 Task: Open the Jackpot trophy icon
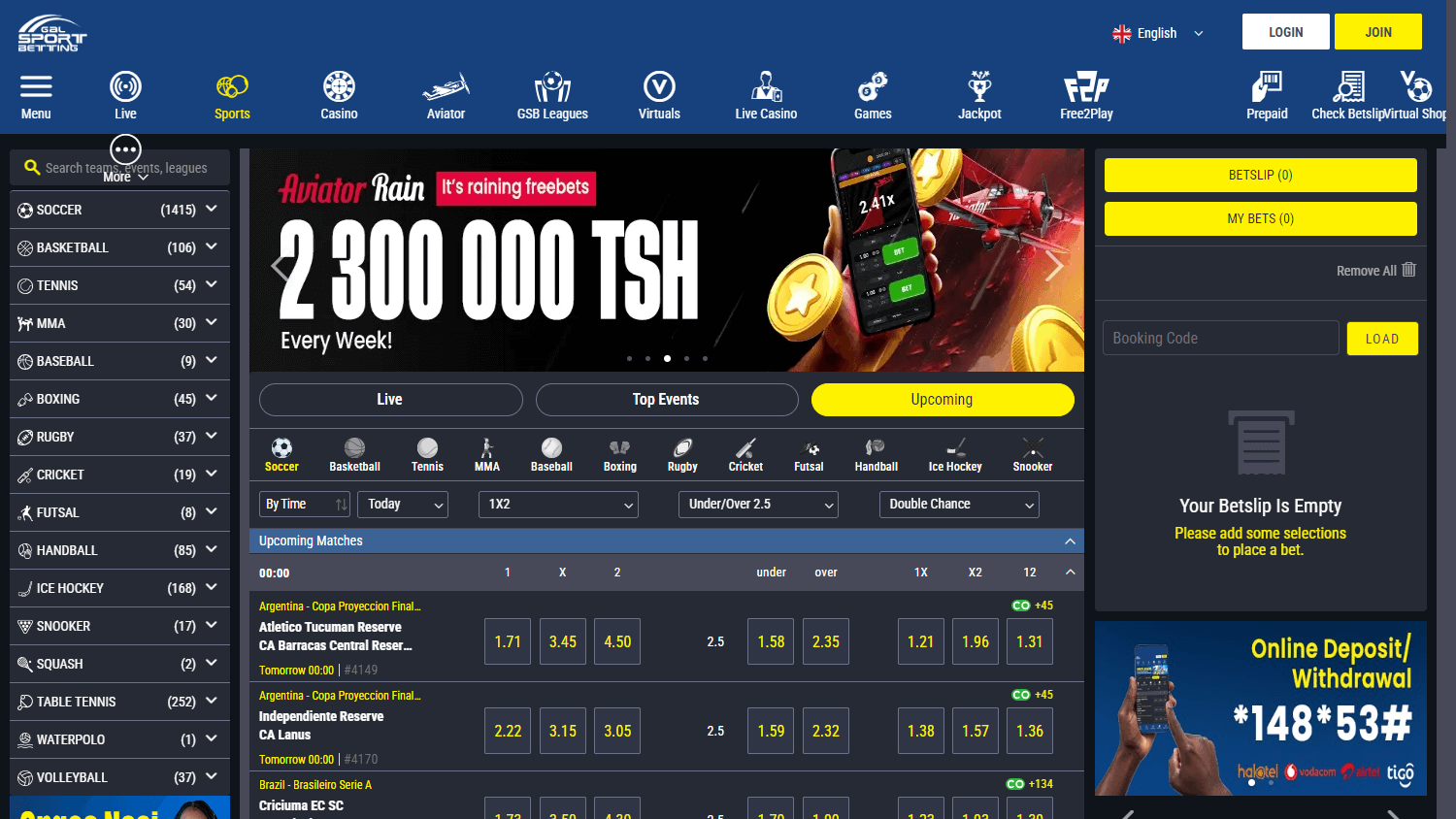pos(979,87)
